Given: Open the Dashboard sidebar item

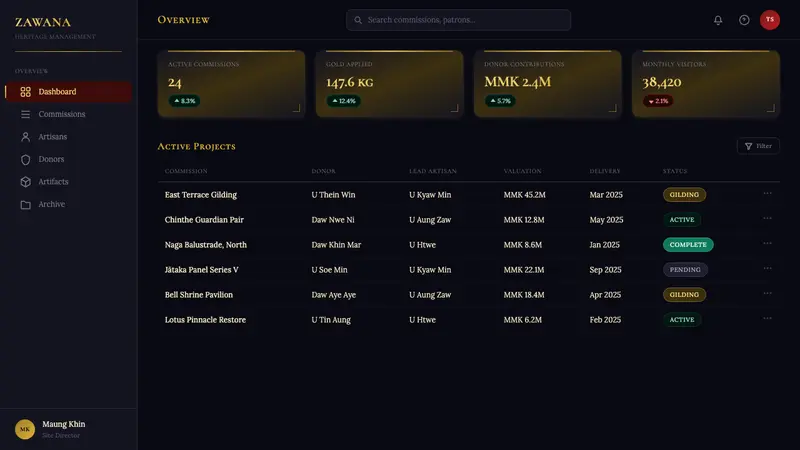Looking at the screenshot, I should (x=68, y=92).
